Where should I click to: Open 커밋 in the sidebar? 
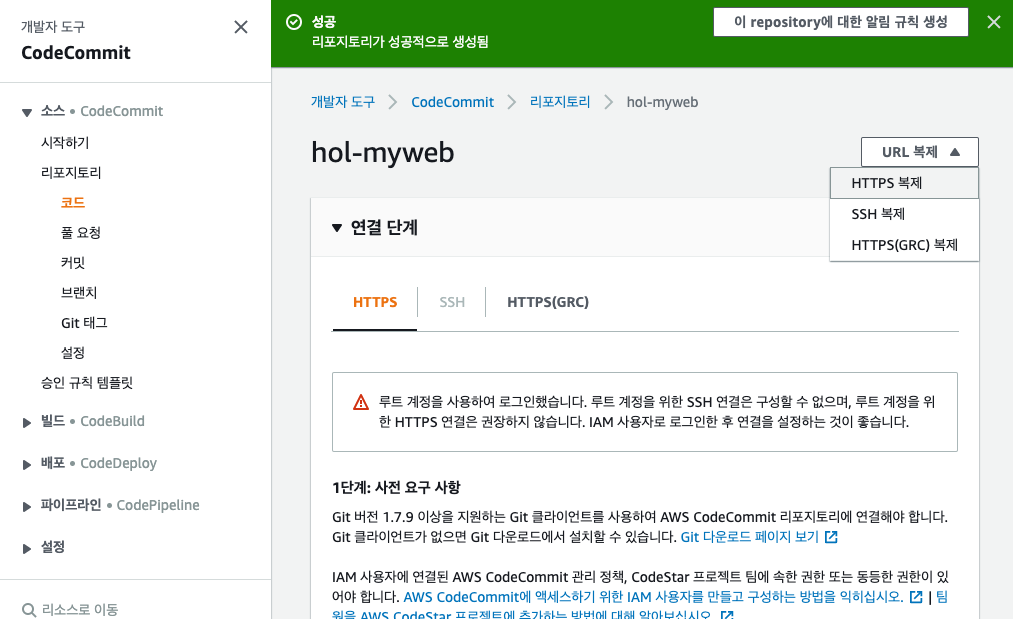[72, 263]
